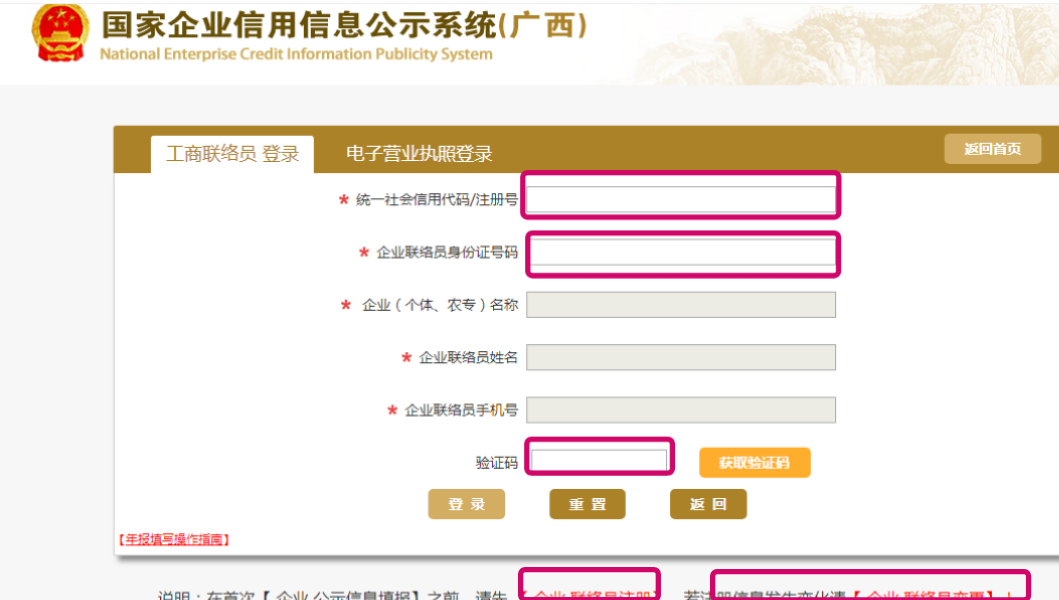Image resolution: width=1059 pixels, height=600 pixels.
Task: Request a code with 获取验证码
Action: tap(754, 463)
